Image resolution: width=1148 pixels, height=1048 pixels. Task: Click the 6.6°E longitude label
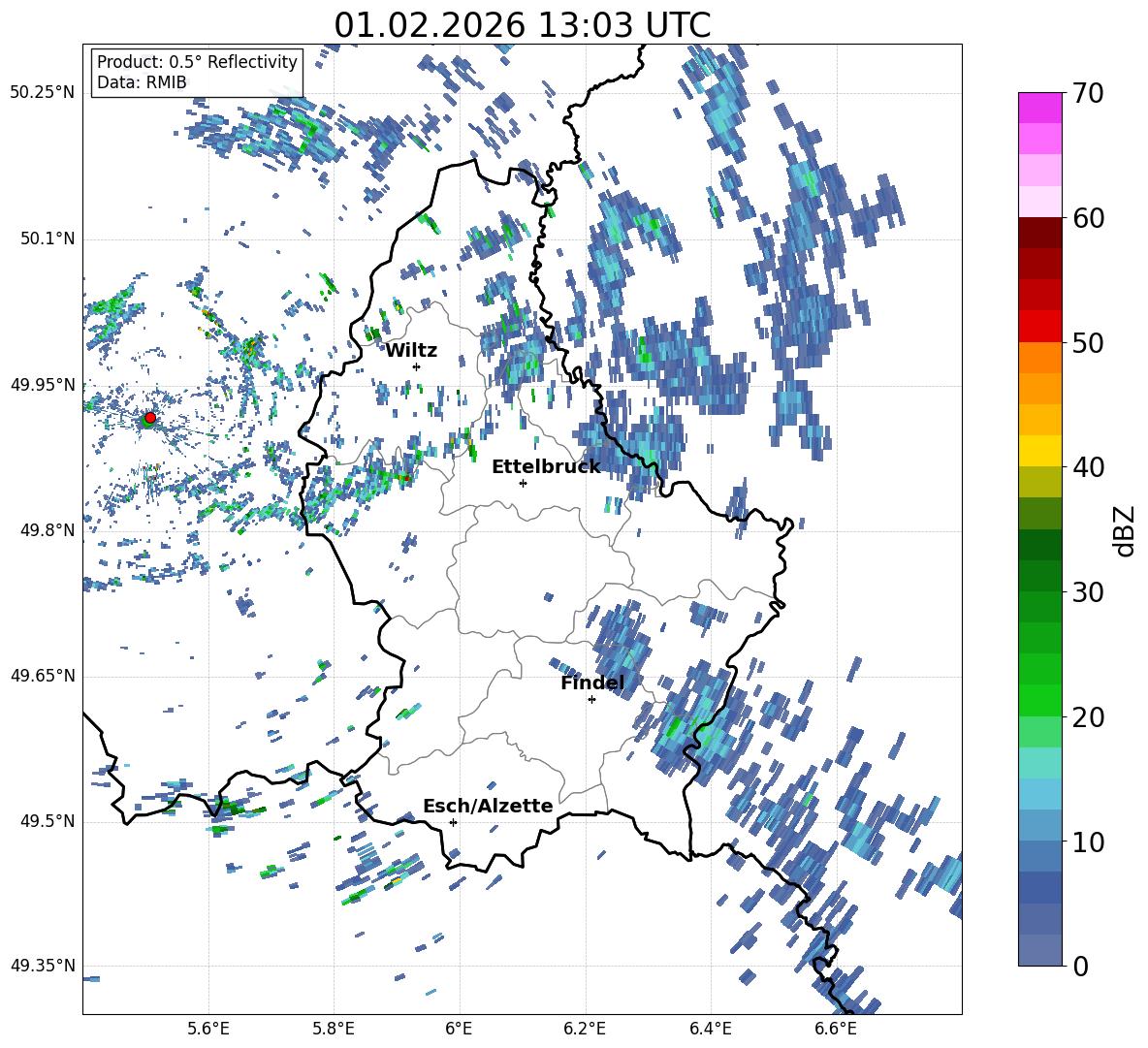tap(836, 1029)
